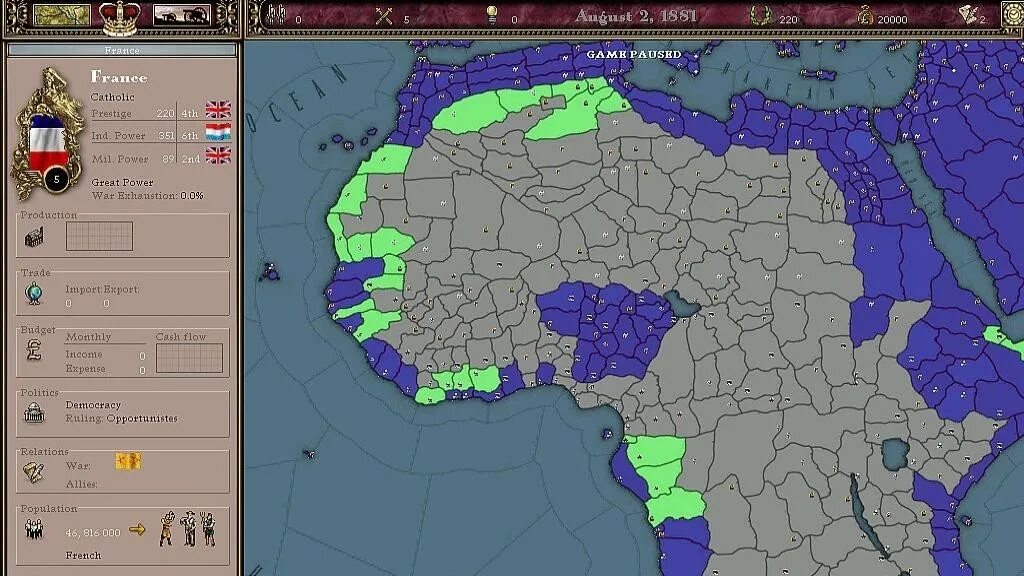Click the yellow population growth arrow
The height and width of the screenshot is (576, 1024).
[137, 529]
